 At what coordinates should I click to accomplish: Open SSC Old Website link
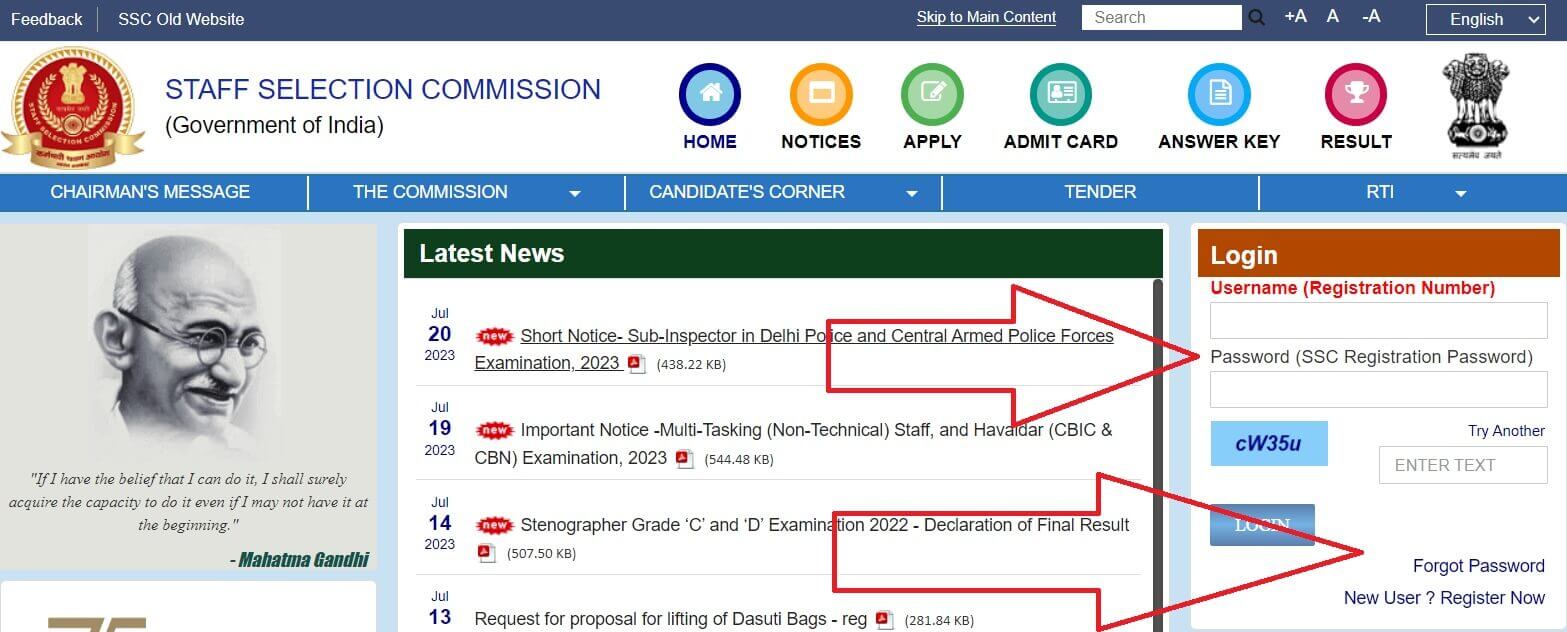coord(181,19)
